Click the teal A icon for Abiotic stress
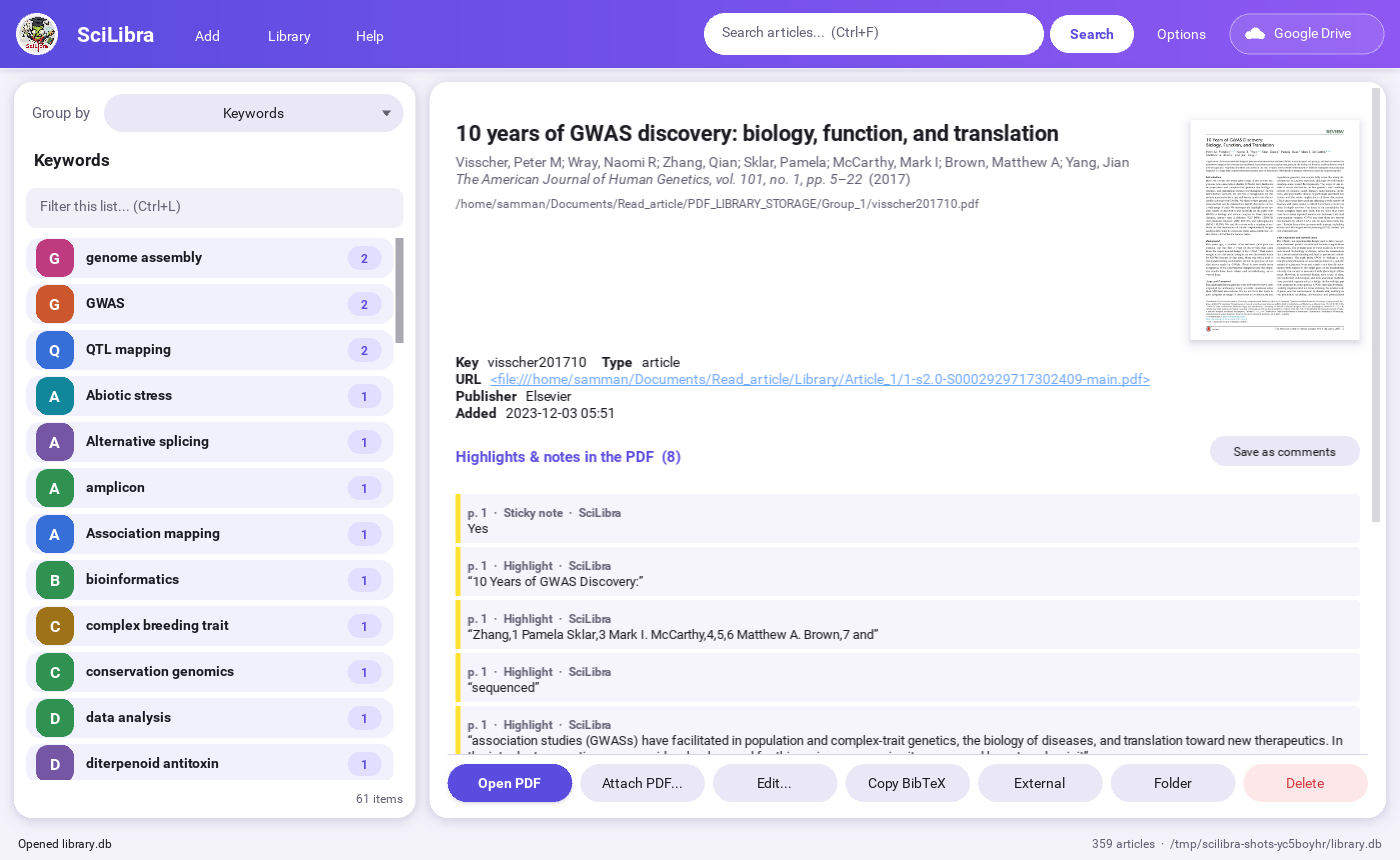The image size is (1400, 860). pyautogui.click(x=55, y=396)
